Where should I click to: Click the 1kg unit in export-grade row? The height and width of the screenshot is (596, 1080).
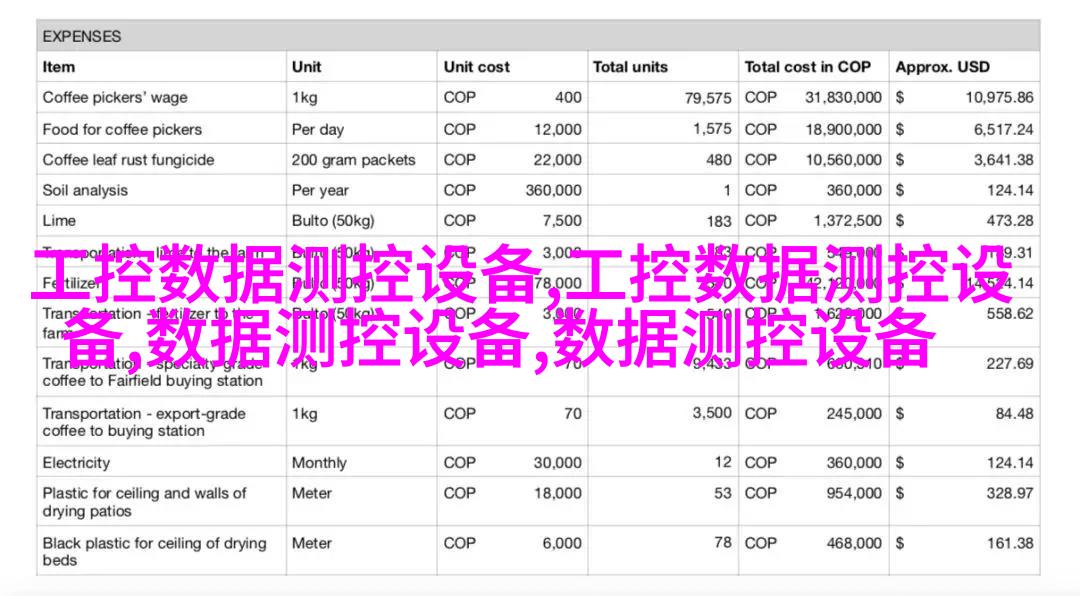[304, 413]
